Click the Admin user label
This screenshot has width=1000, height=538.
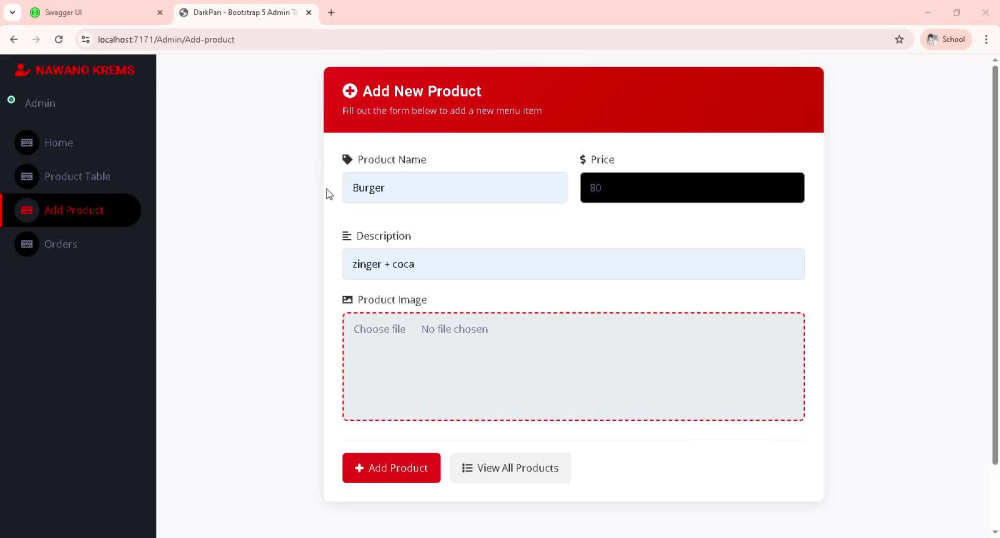[x=40, y=103]
